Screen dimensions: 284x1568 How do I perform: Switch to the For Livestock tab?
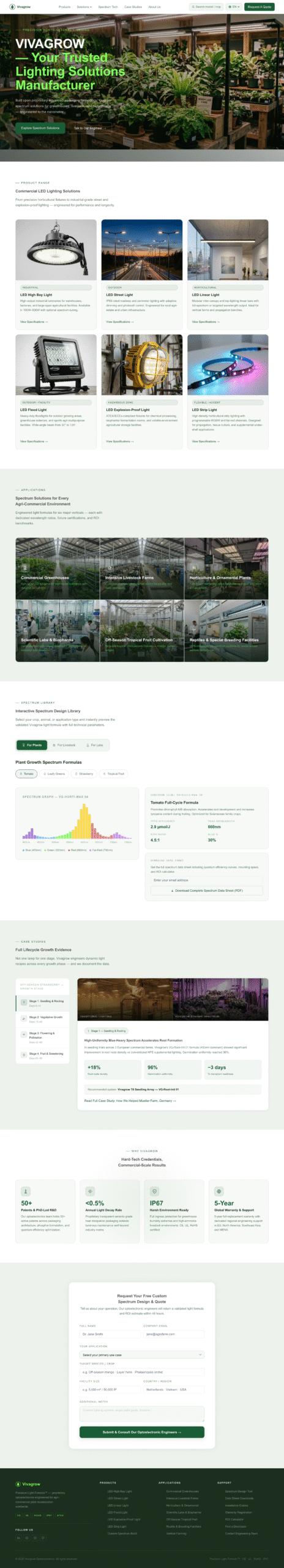(x=63, y=745)
